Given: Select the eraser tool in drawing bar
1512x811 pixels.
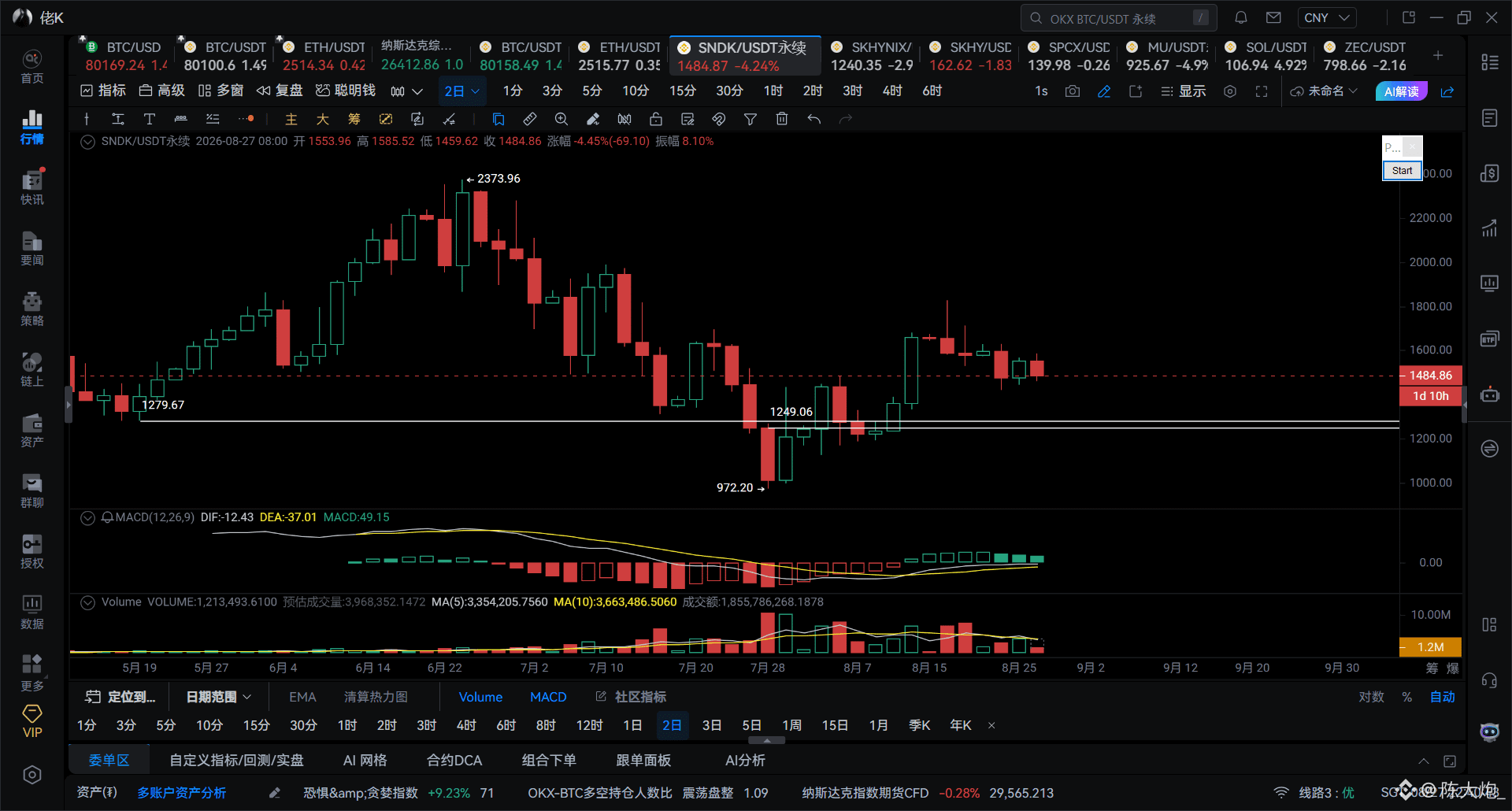Looking at the screenshot, I should (593, 119).
